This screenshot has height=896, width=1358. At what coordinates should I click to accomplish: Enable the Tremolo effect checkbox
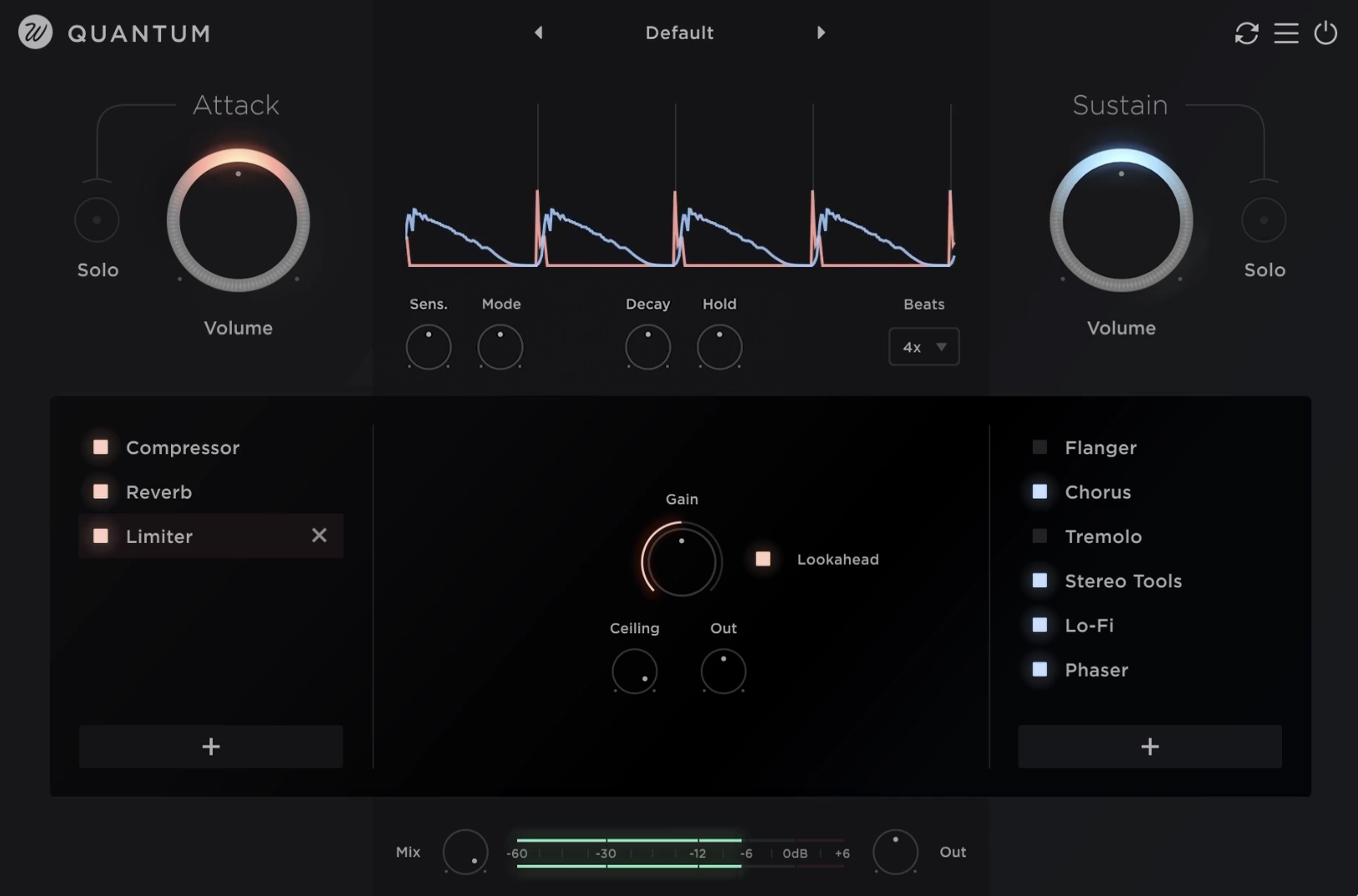pos(1040,536)
